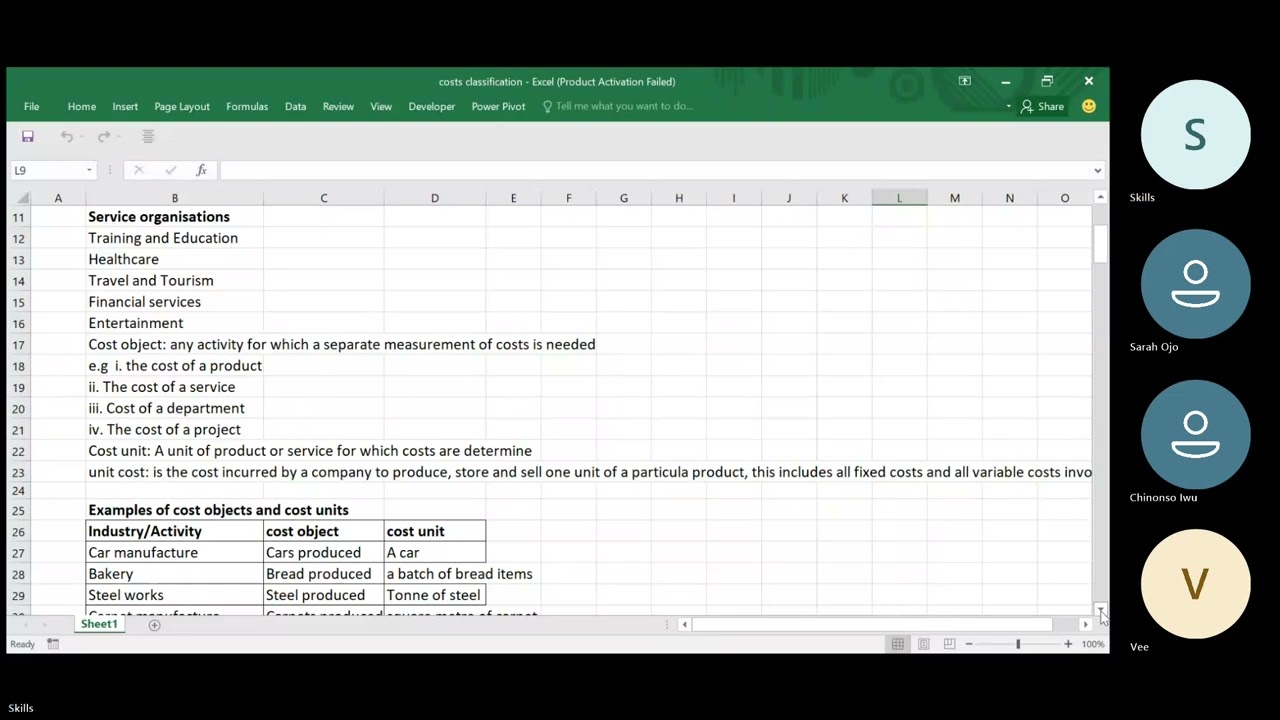Click horizontal scrollbar left arrow
The height and width of the screenshot is (720, 1280).
[x=684, y=625]
